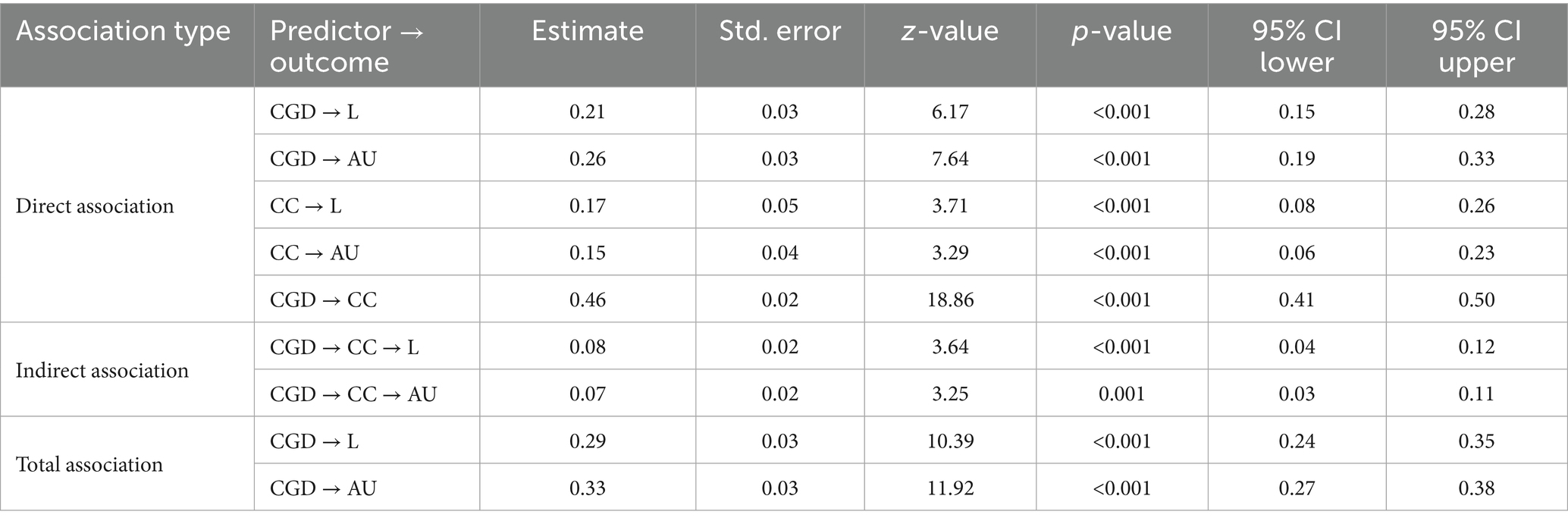The image size is (1568, 524).
Task: Click the "z-value" column header
Action: pyautogui.click(x=949, y=31)
